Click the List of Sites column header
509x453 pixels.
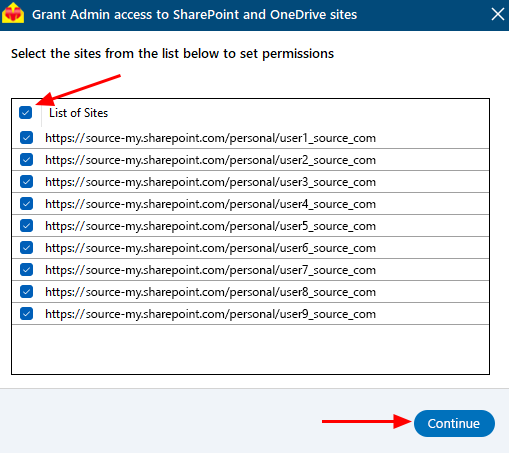[79, 113]
